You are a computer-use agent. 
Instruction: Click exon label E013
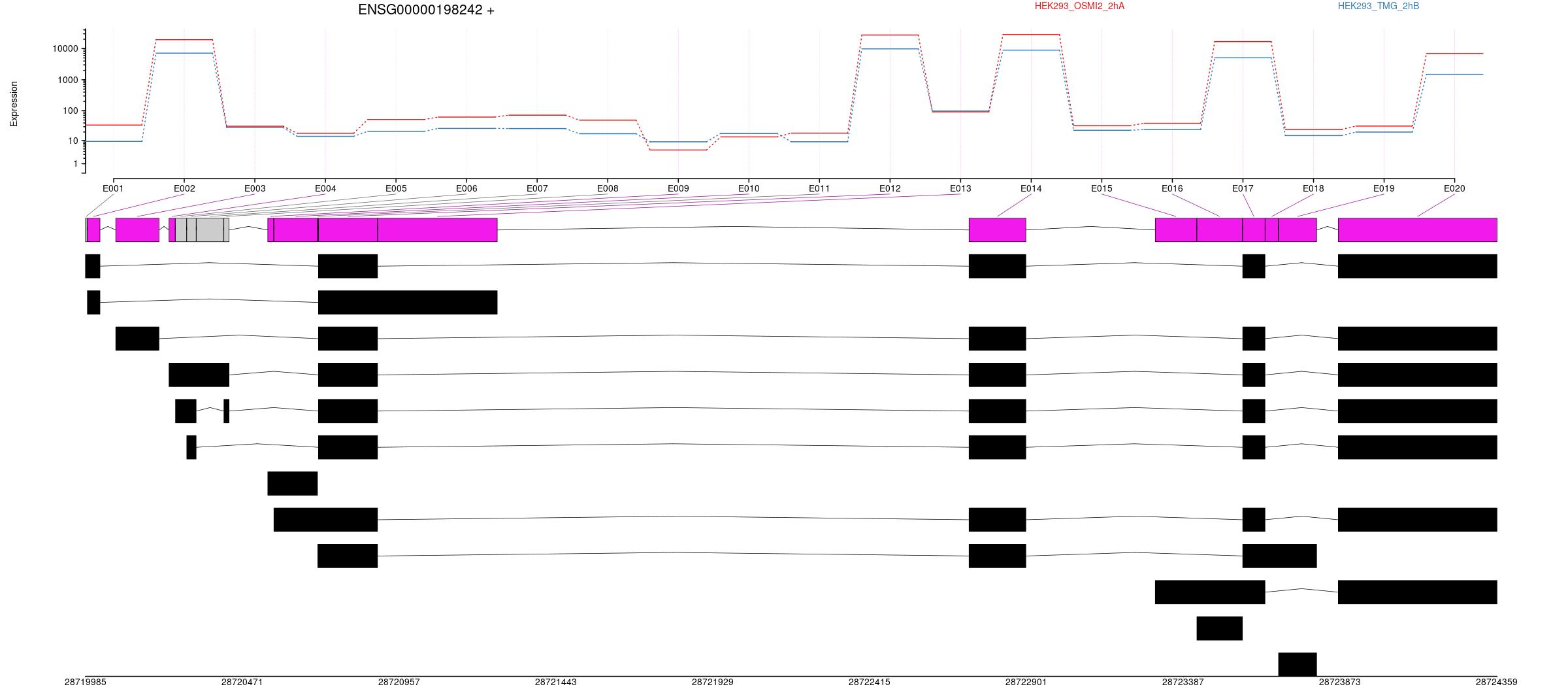point(960,188)
